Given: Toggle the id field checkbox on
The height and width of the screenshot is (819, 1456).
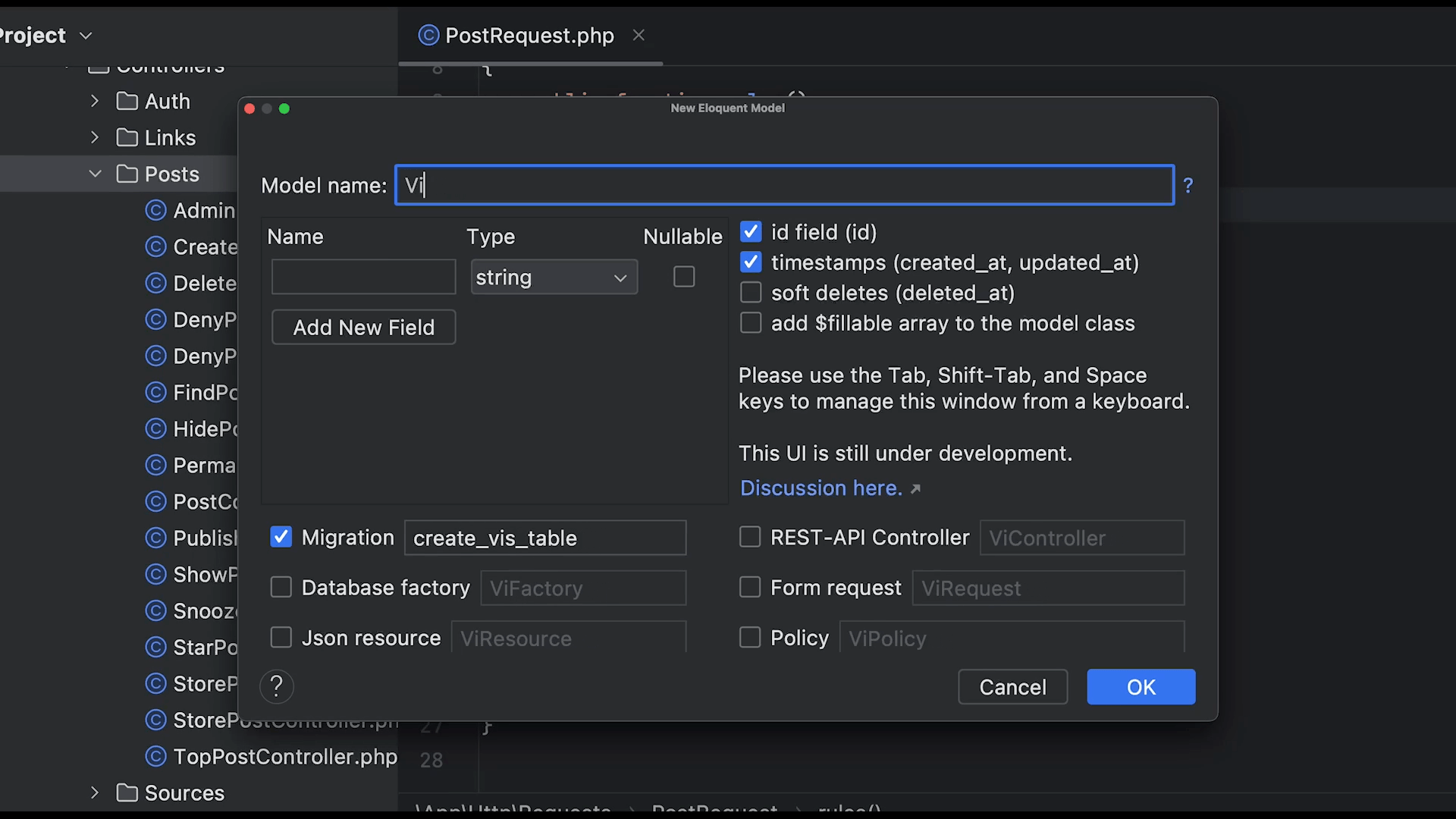Looking at the screenshot, I should tap(750, 231).
